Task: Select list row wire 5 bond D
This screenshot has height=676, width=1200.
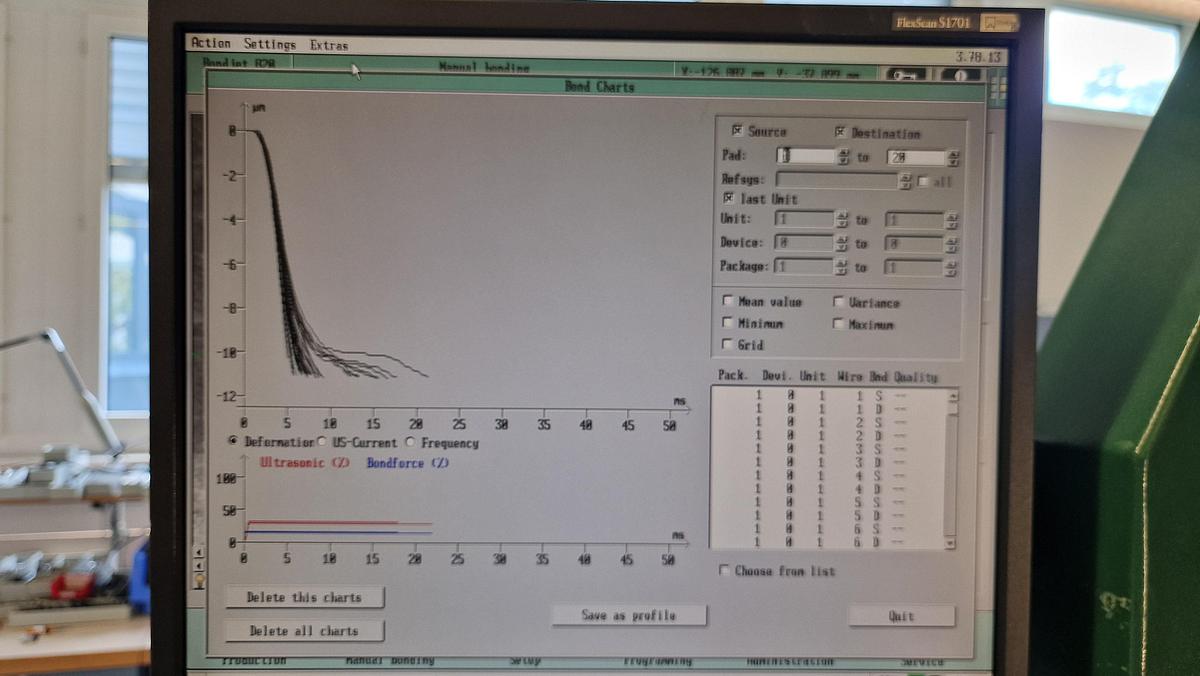Action: tap(828, 515)
